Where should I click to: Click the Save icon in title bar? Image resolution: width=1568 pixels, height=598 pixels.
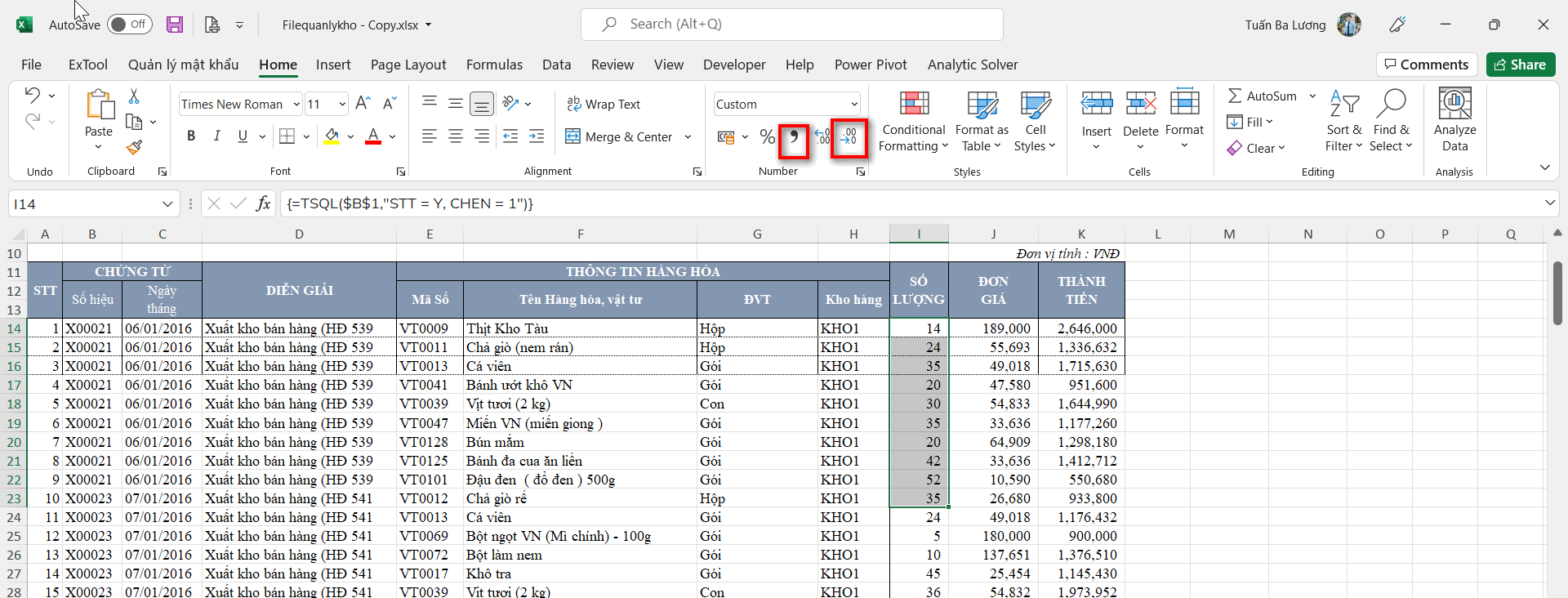click(x=175, y=25)
